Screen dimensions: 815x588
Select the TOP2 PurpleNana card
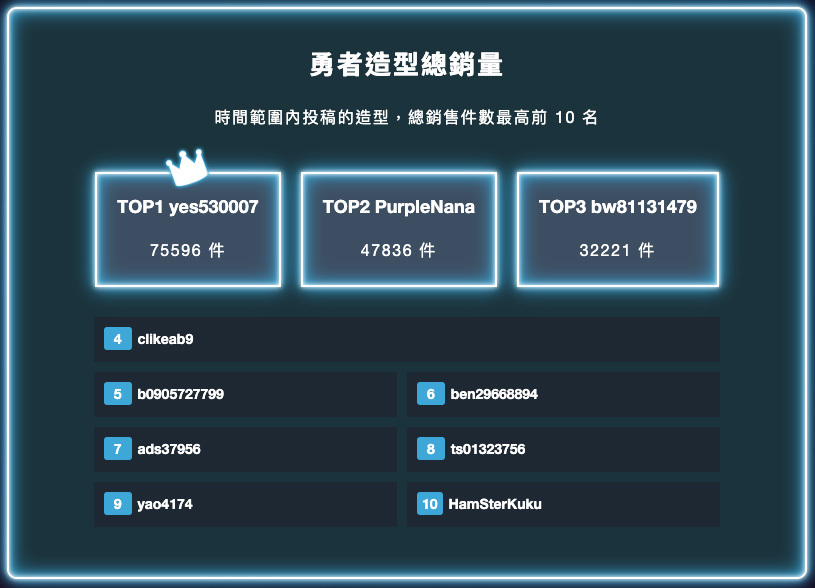(x=398, y=229)
